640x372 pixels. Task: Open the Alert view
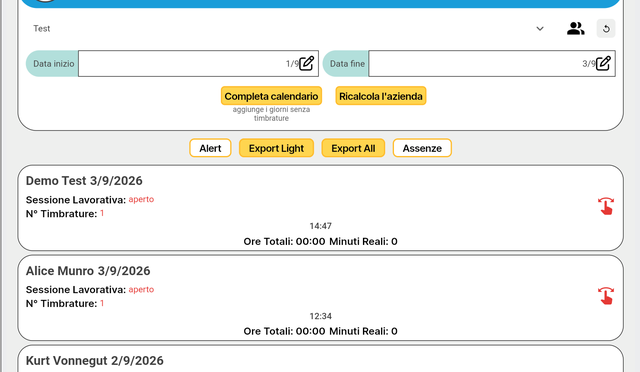(210, 148)
